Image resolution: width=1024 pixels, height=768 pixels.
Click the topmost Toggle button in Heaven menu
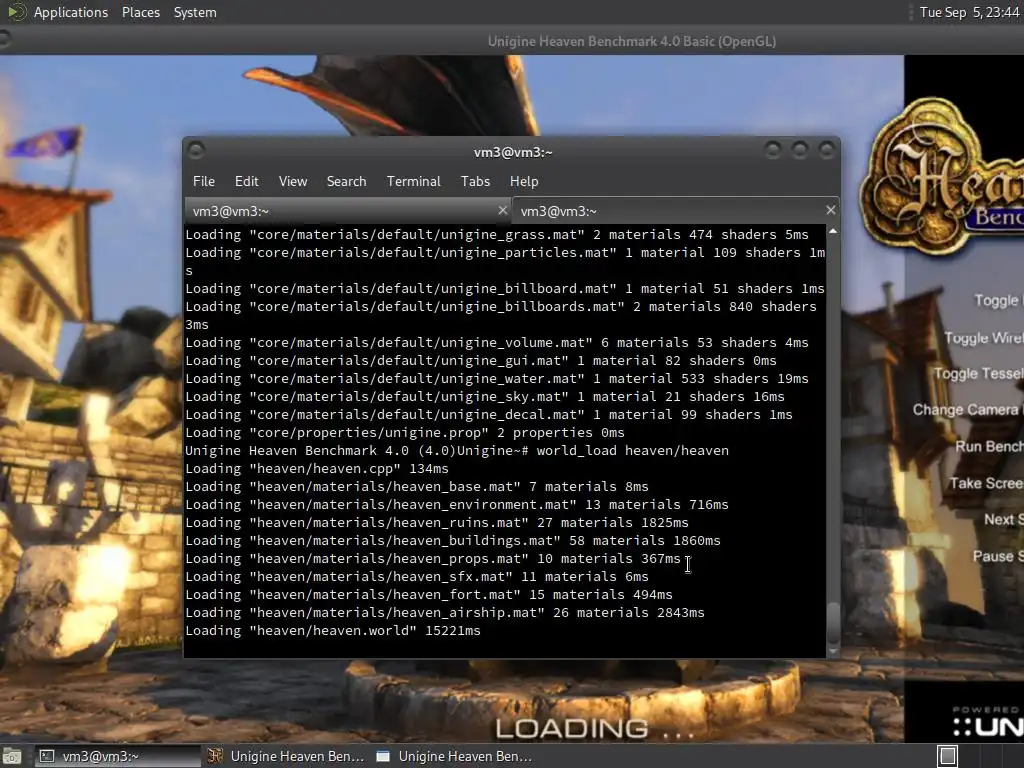tap(999, 300)
